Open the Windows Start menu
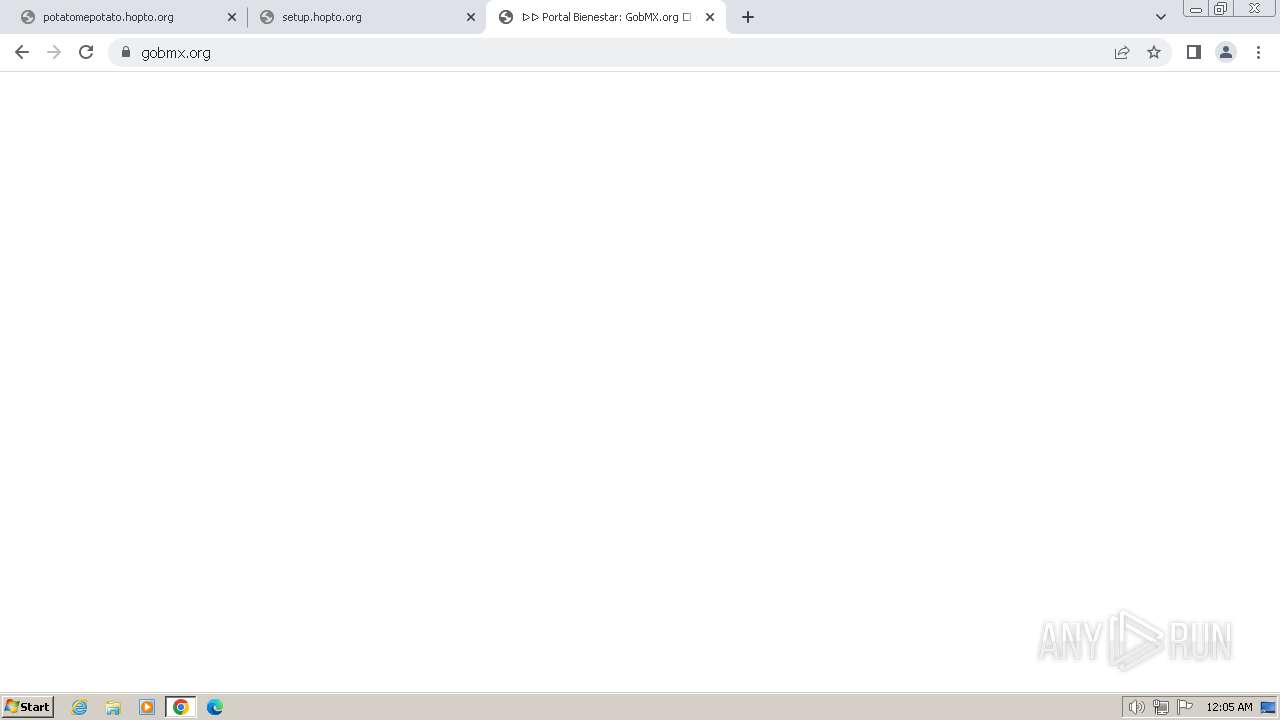1280x720 pixels. point(28,706)
